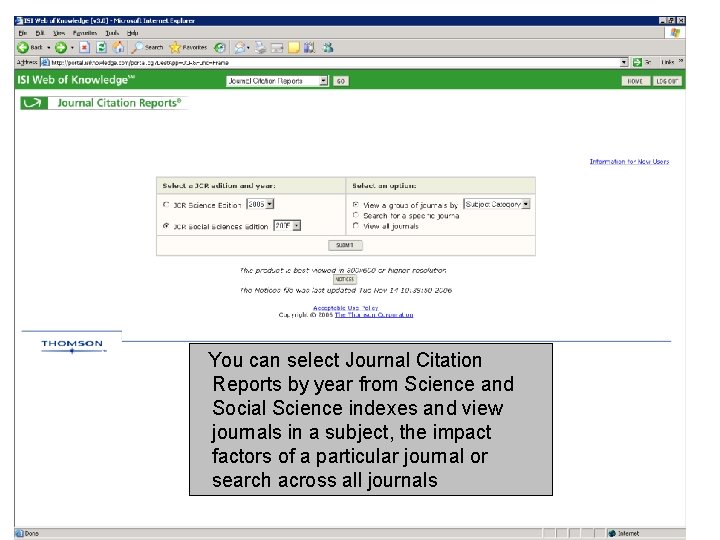Open the File menu
Screen dimensions: 720x540
(22, 33)
